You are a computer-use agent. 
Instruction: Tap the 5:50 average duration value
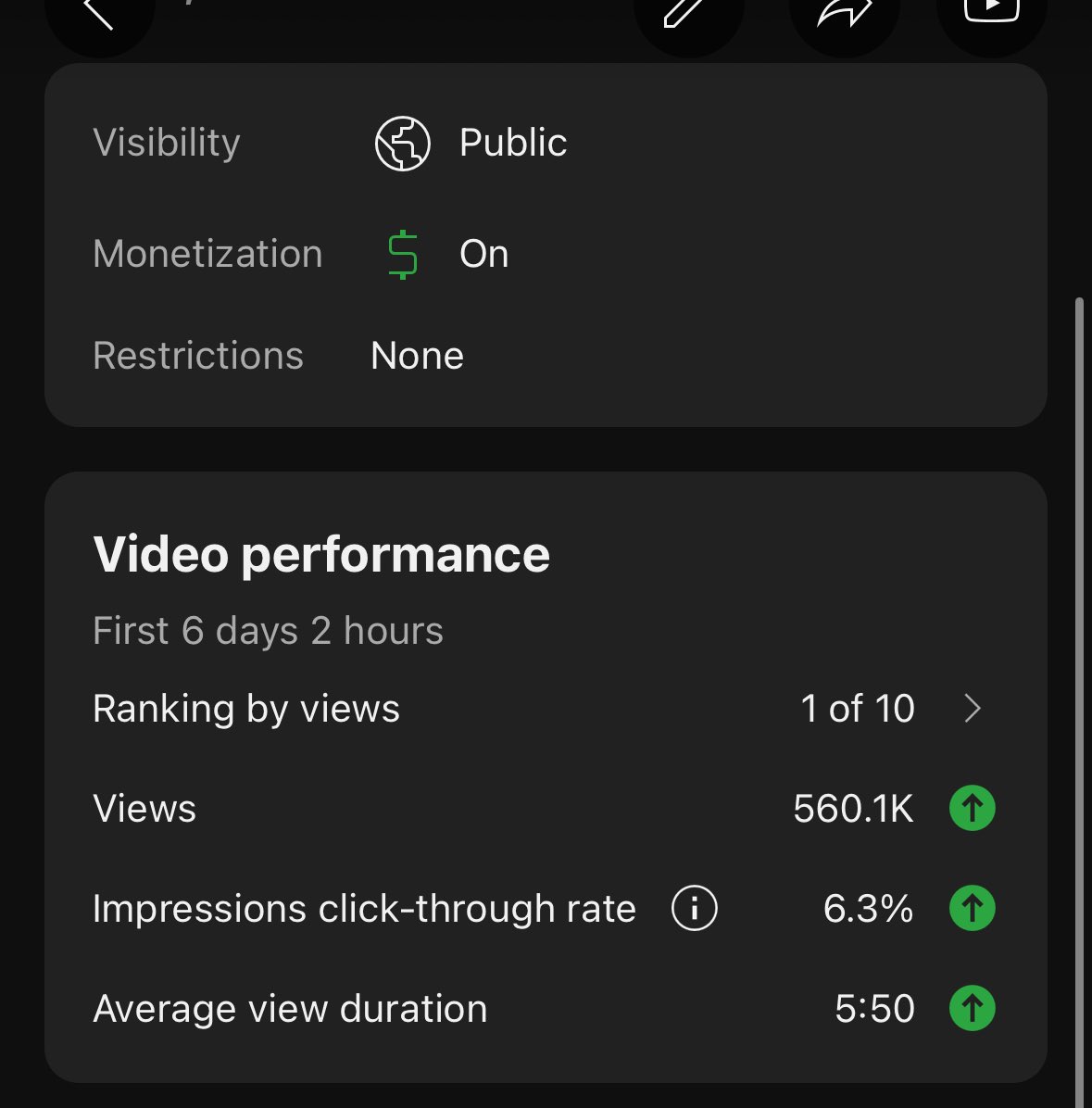pyautogui.click(x=874, y=1008)
